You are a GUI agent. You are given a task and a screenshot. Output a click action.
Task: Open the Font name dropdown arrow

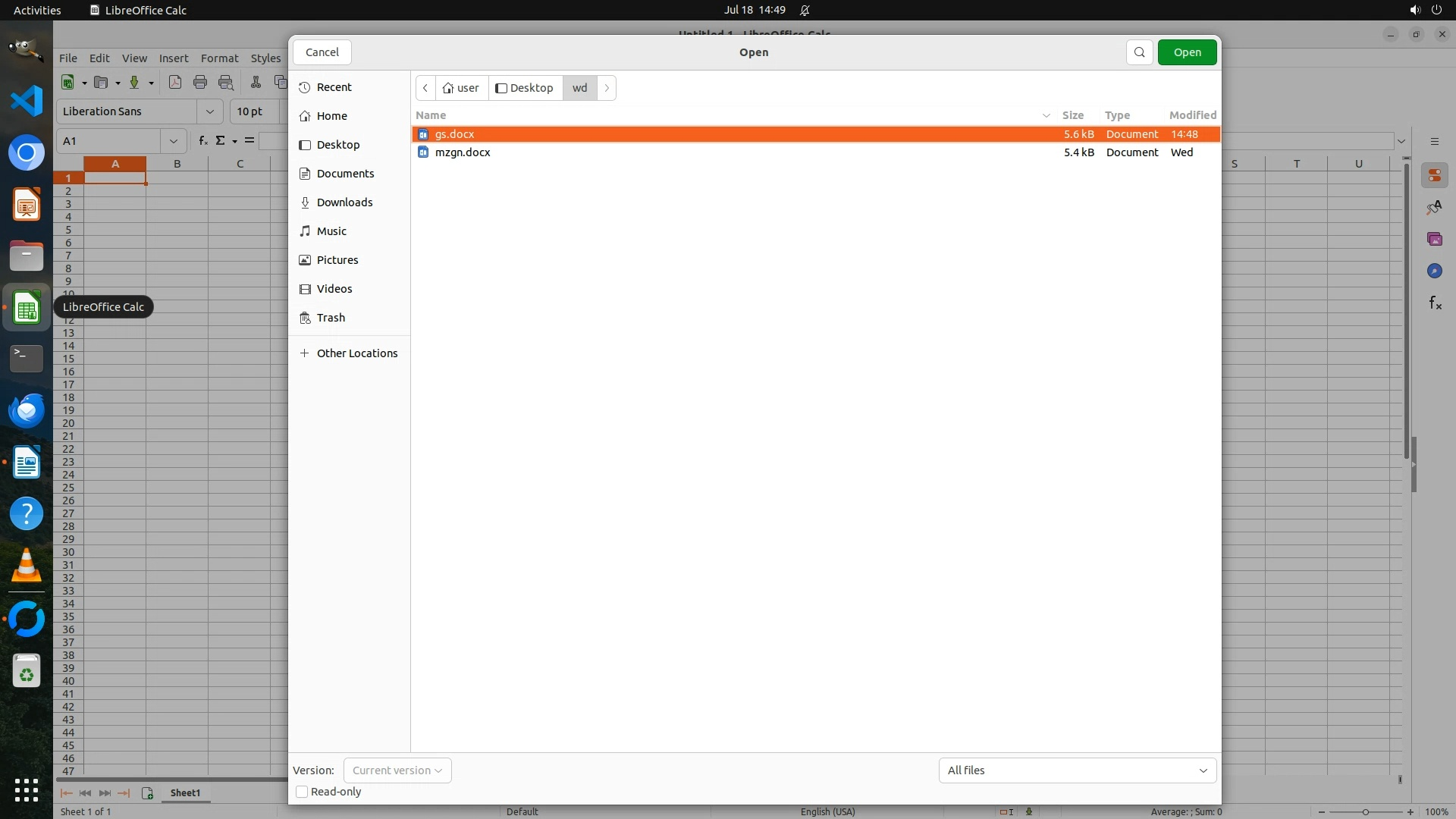[210, 111]
